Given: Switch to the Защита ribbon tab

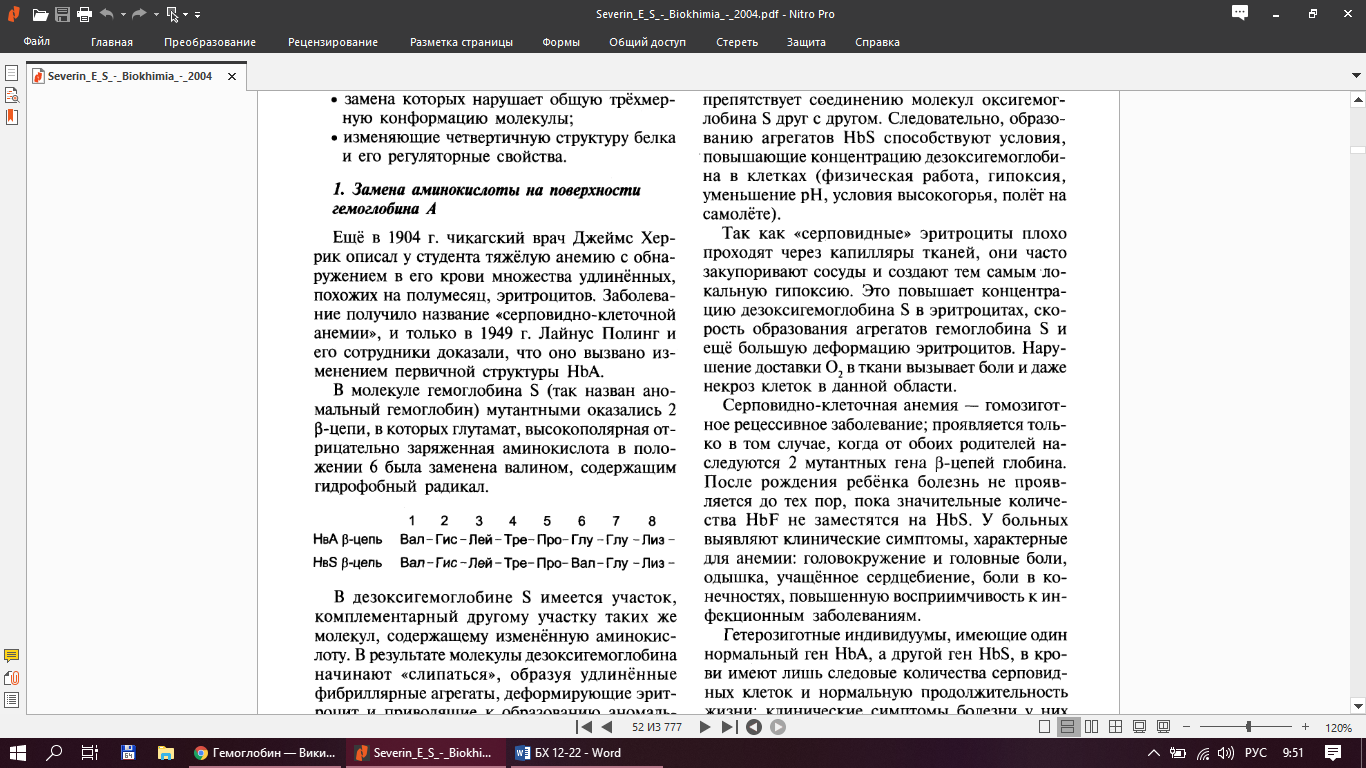Looking at the screenshot, I should coord(806,42).
